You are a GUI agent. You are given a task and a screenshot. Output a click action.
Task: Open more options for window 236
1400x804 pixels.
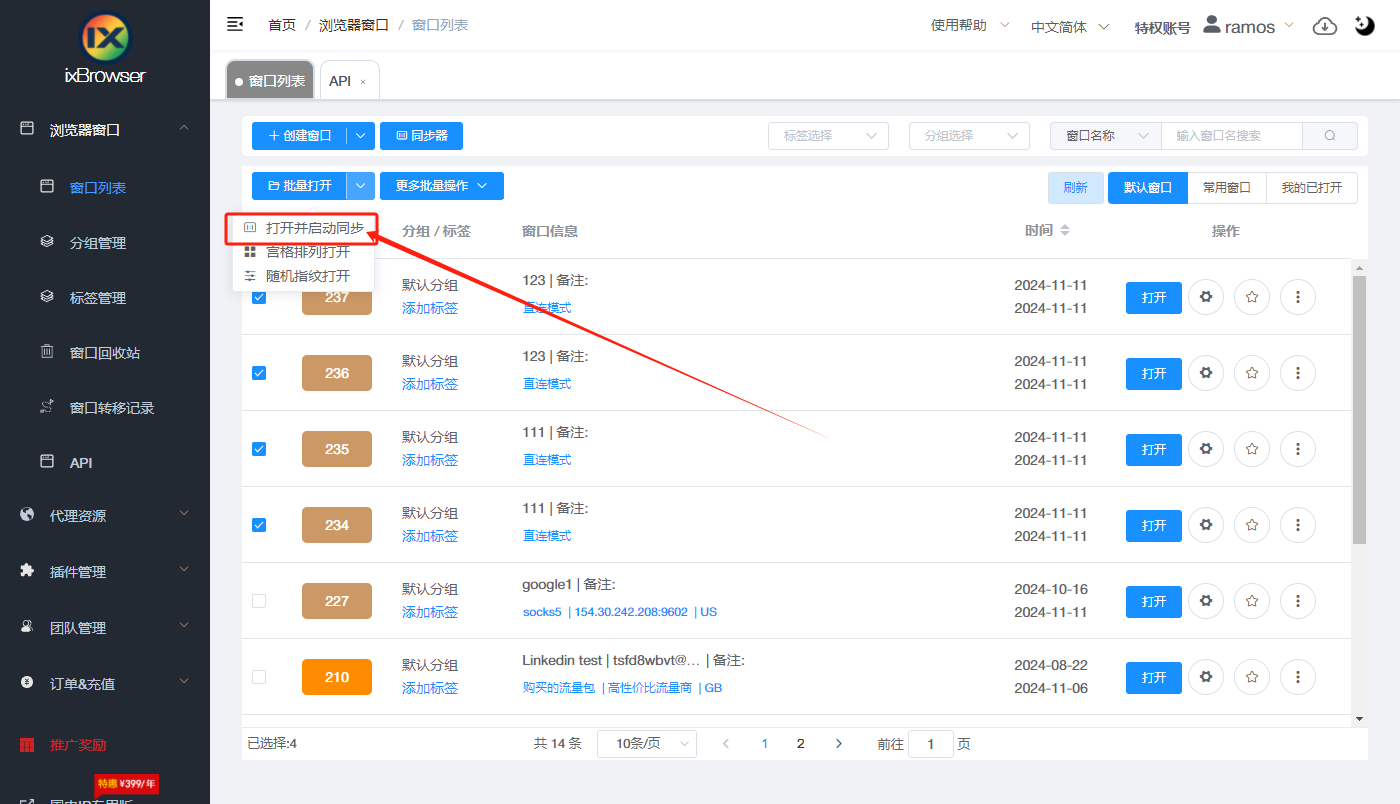point(1298,373)
